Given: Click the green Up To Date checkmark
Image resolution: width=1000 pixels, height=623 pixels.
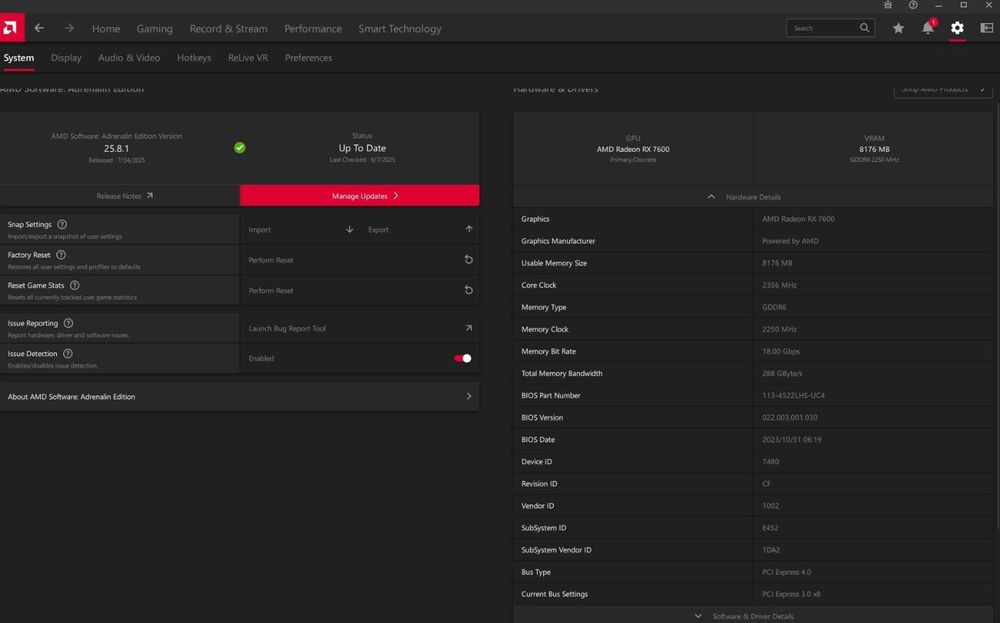Looking at the screenshot, I should (x=240, y=148).
